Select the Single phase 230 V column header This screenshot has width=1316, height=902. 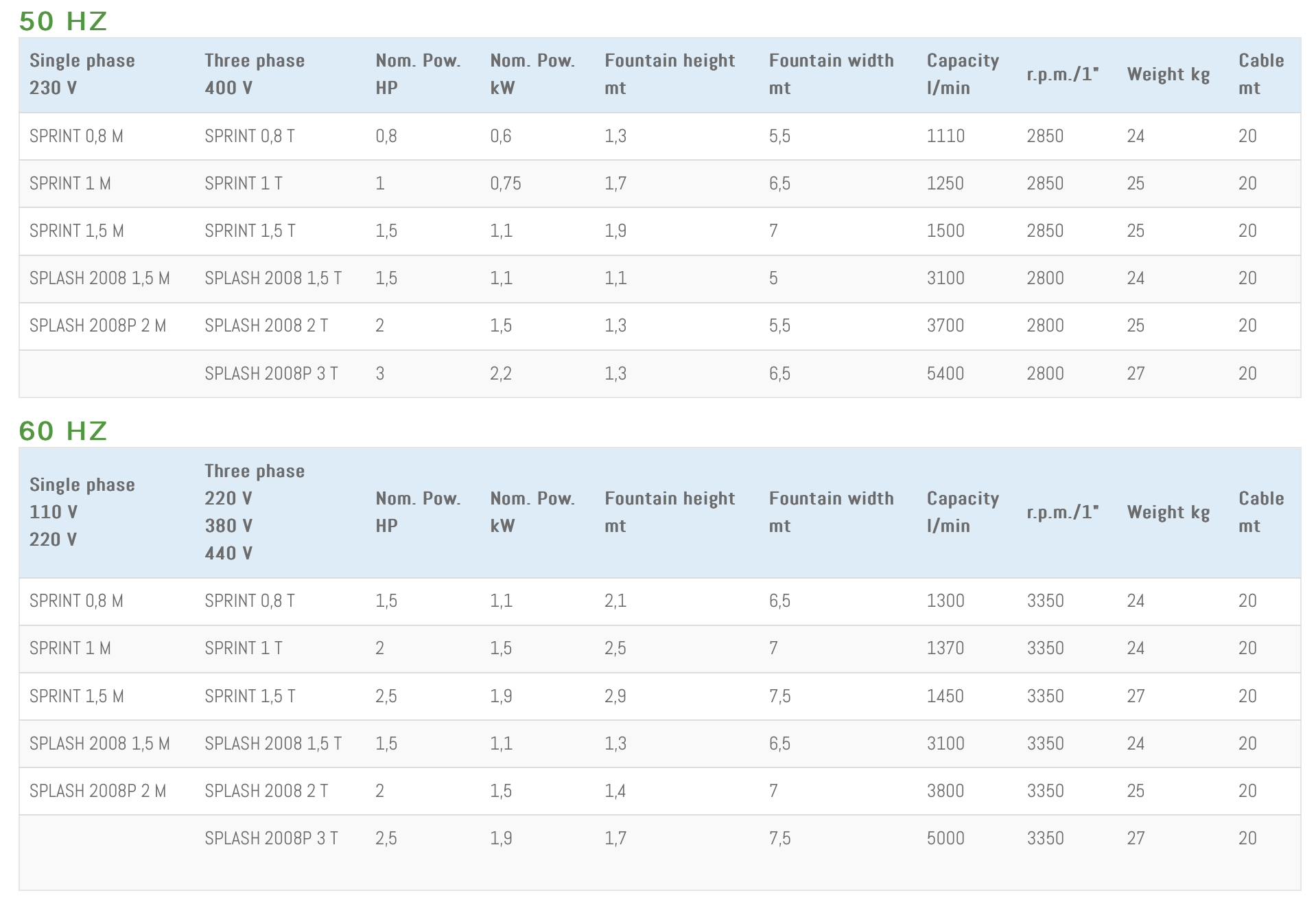tap(82, 74)
